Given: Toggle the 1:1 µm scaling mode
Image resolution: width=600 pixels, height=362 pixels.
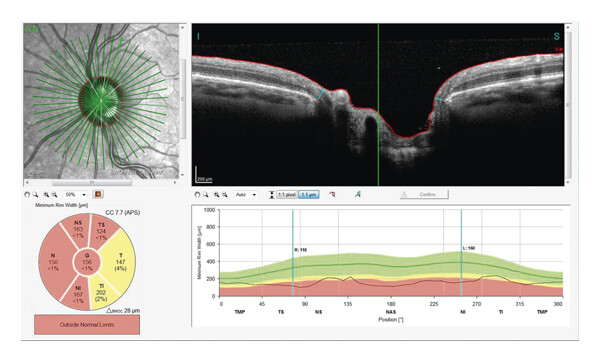Looking at the screenshot, I should [308, 195].
